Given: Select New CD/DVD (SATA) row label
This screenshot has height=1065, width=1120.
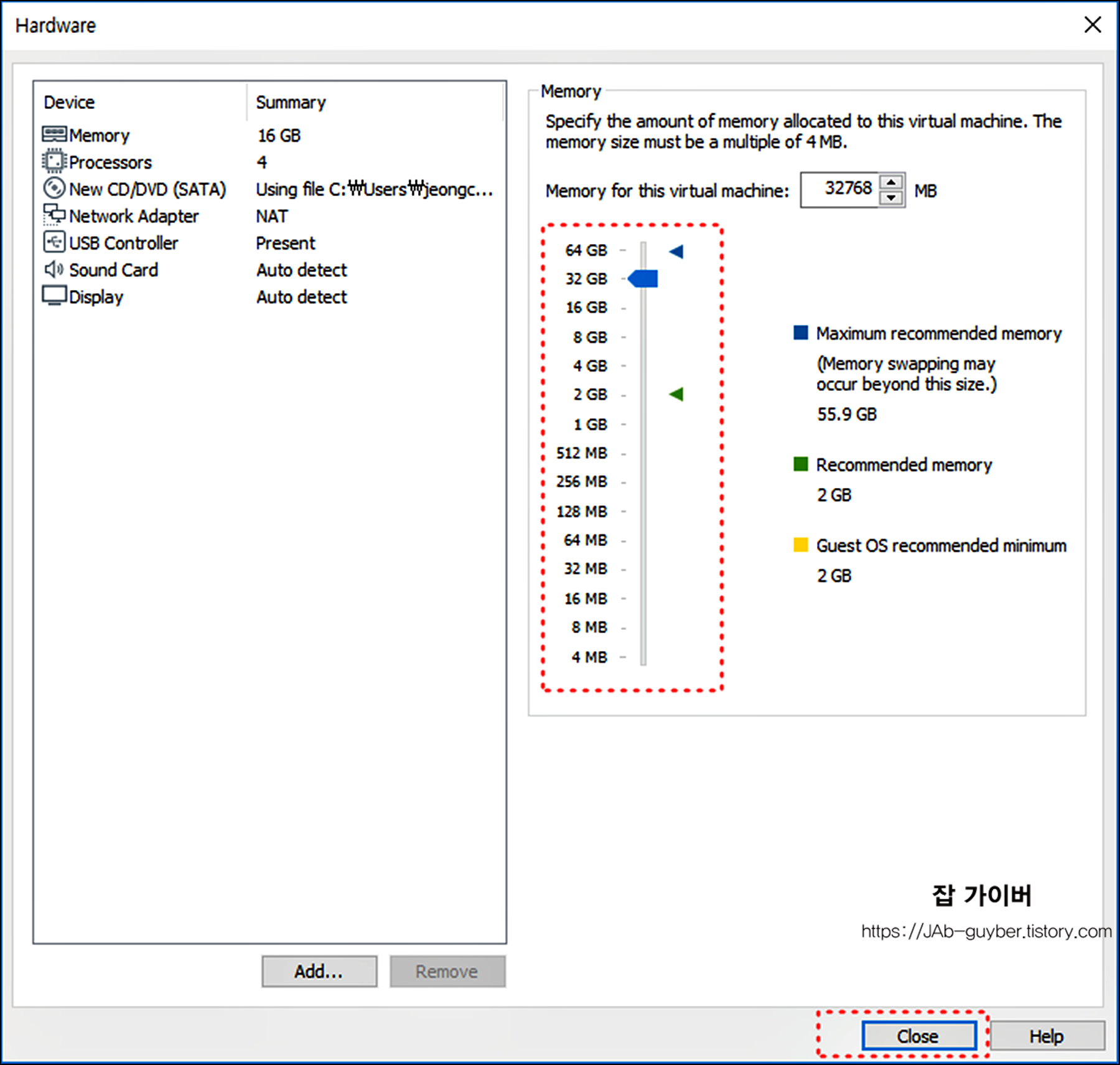Looking at the screenshot, I should (x=147, y=189).
